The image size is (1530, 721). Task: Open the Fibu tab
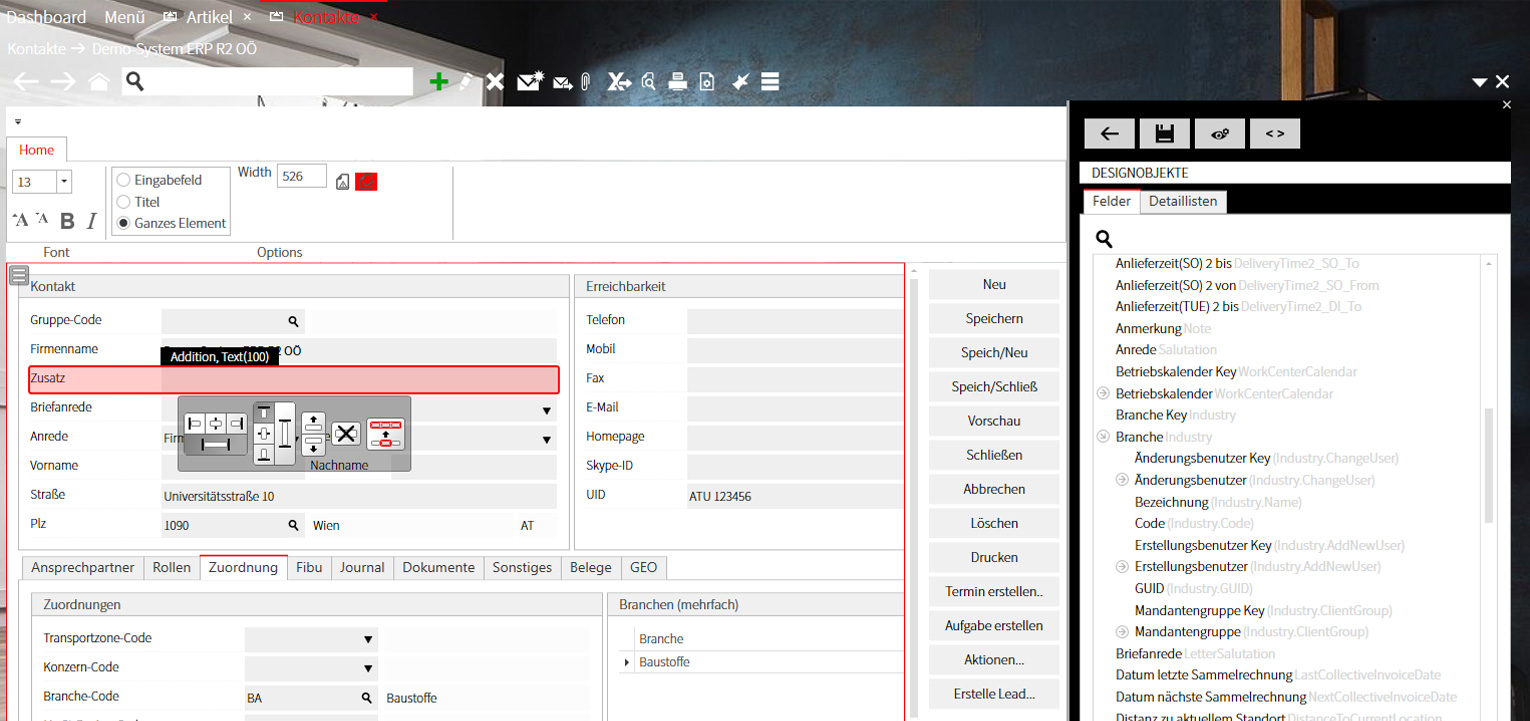[x=309, y=567]
